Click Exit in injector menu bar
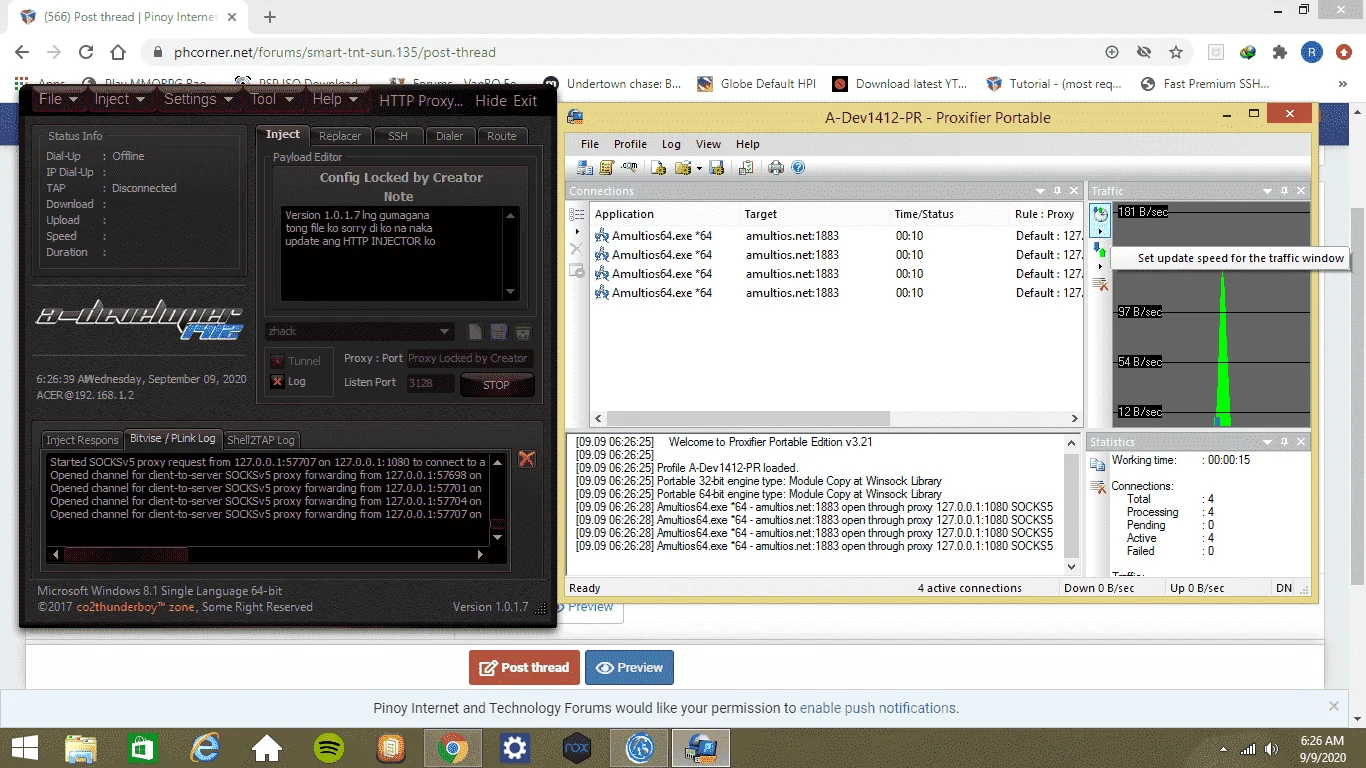This screenshot has height=768, width=1366. 526,100
